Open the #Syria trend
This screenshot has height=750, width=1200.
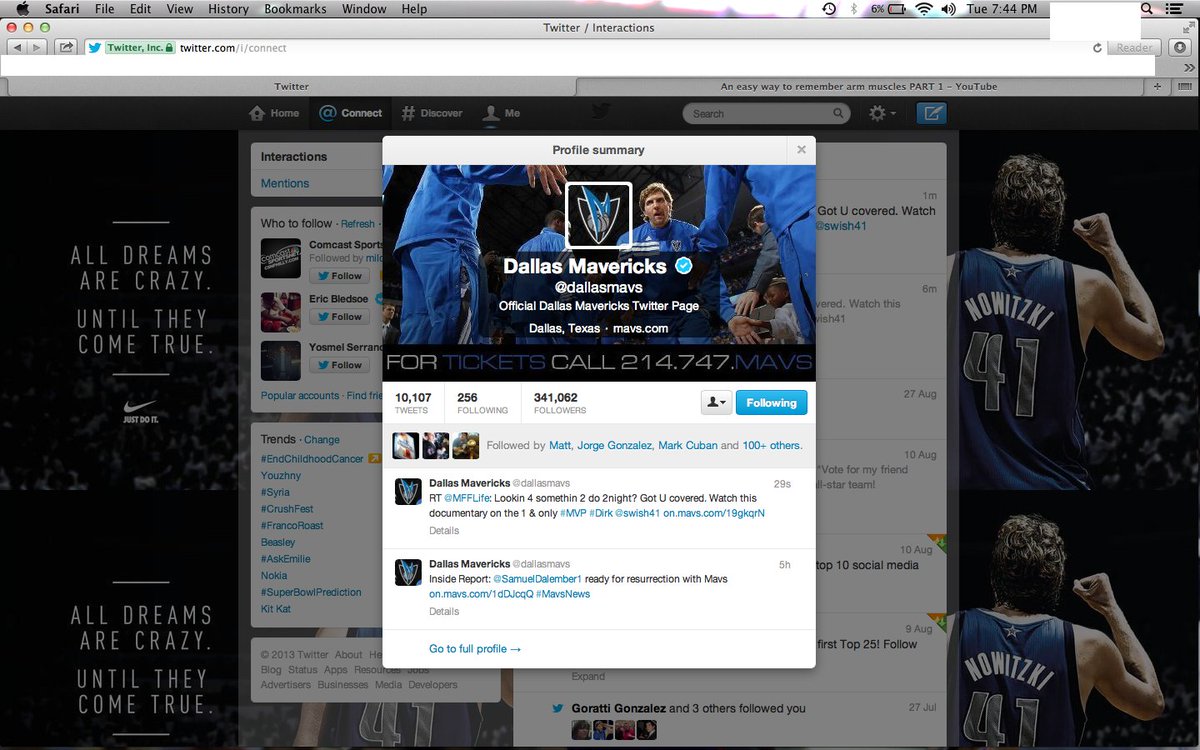click(x=275, y=492)
